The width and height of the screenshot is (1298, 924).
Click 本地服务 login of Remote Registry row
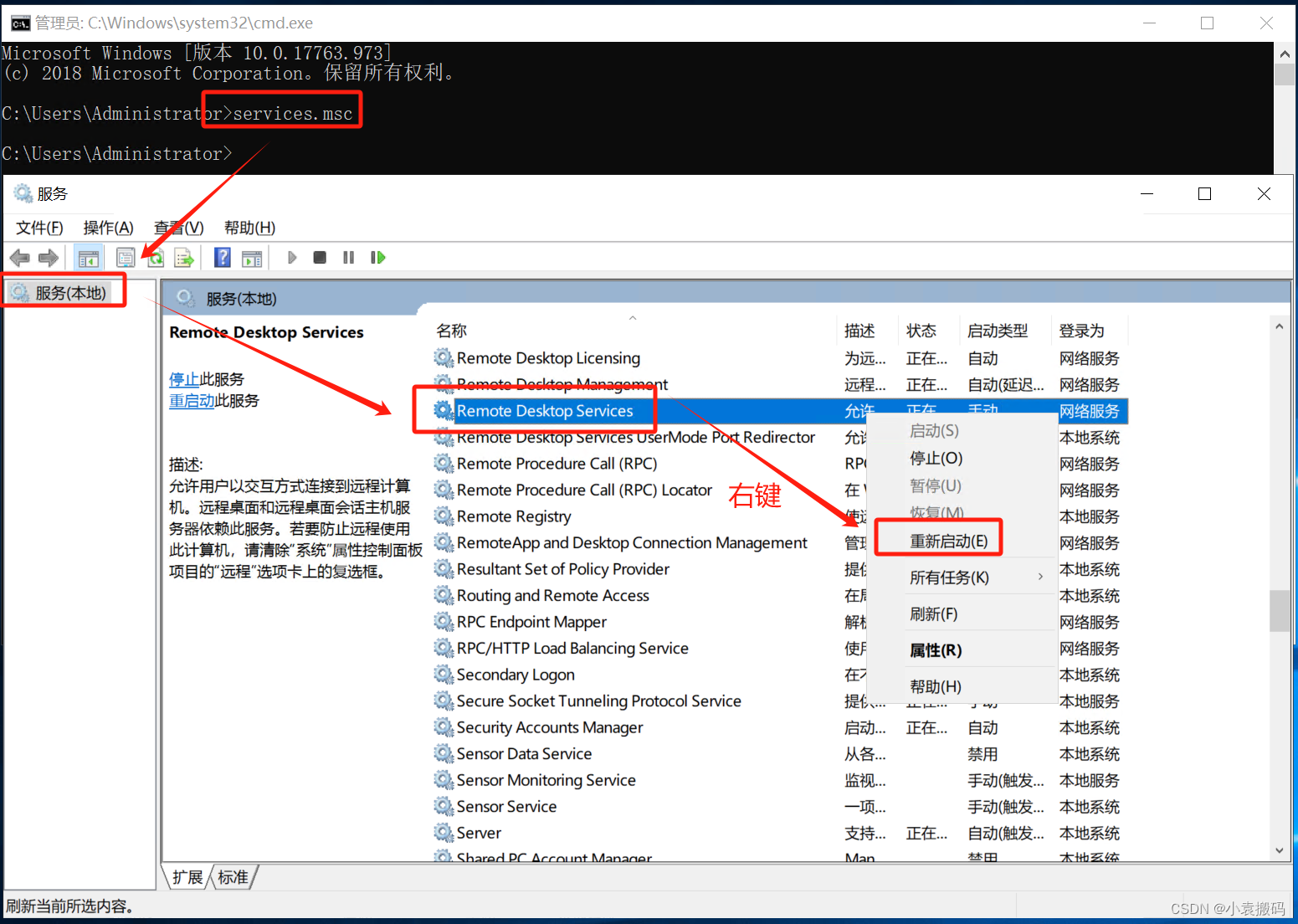pos(1090,516)
